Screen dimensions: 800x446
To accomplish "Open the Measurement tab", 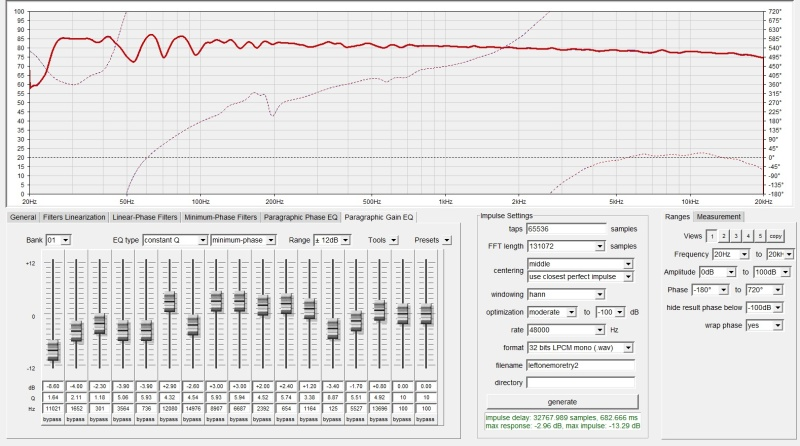I will click(x=719, y=216).
